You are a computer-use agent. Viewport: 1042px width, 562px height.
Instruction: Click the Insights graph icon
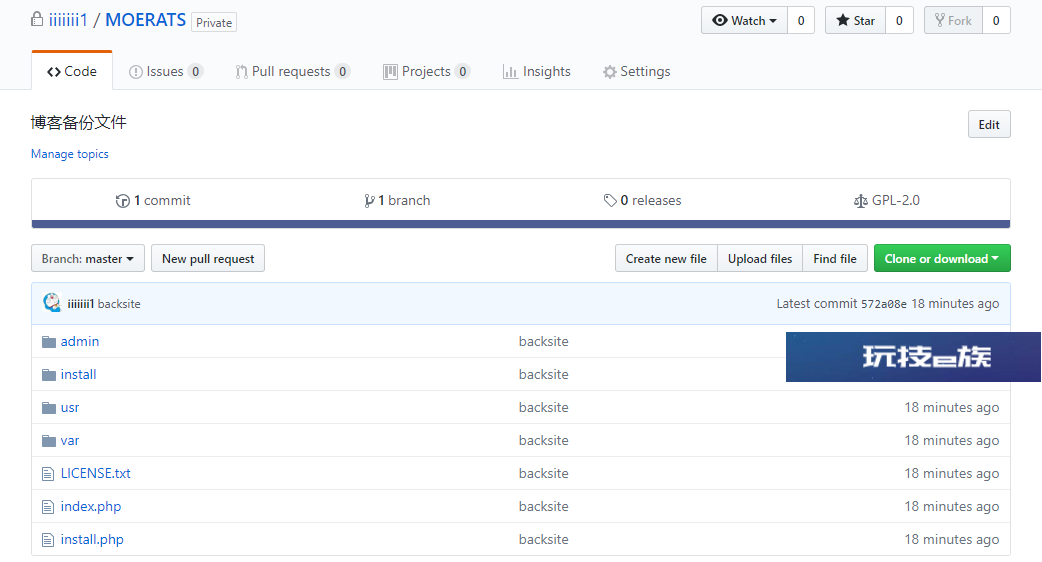click(510, 72)
